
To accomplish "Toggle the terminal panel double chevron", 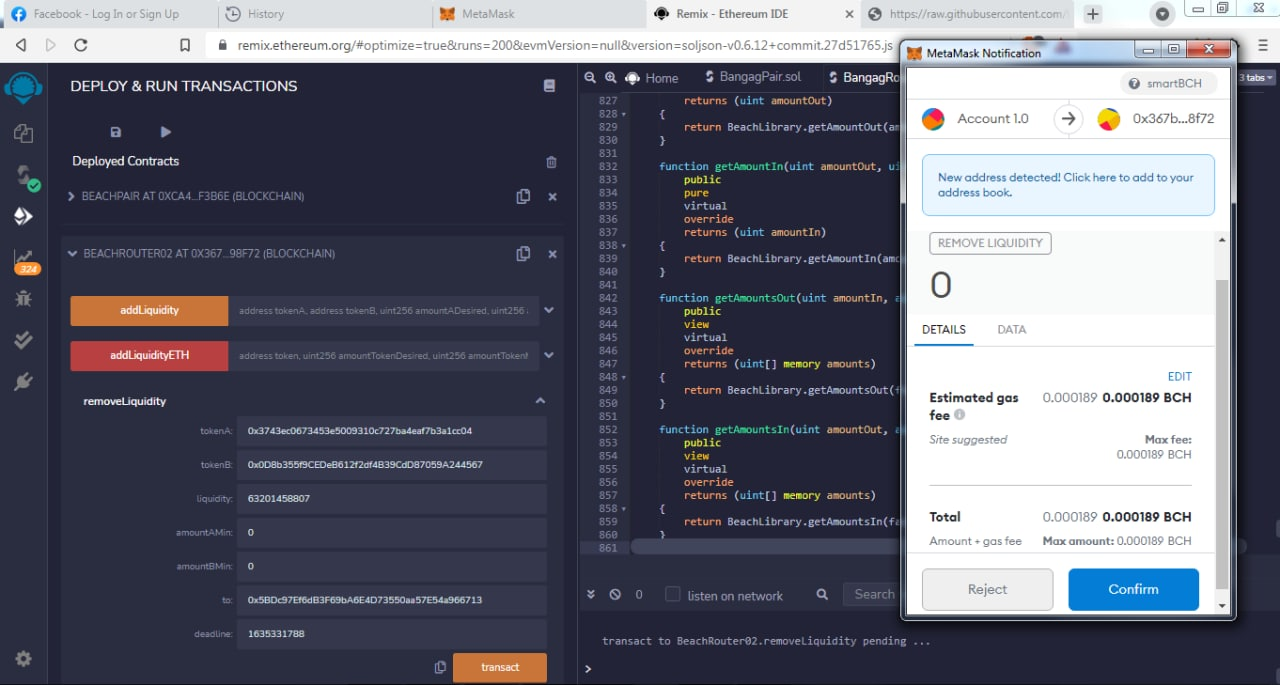I will click(x=590, y=594).
